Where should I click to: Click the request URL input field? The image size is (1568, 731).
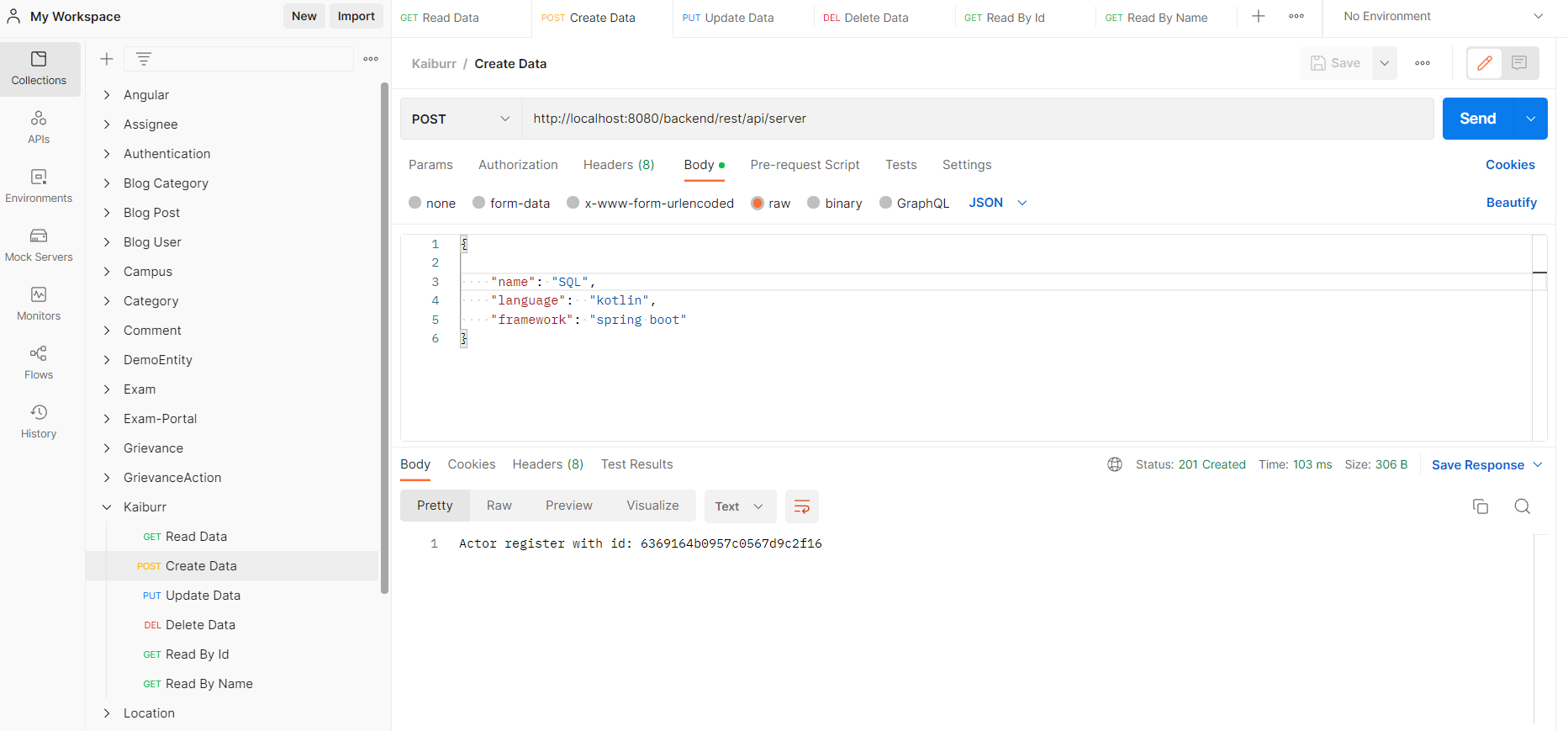977,119
